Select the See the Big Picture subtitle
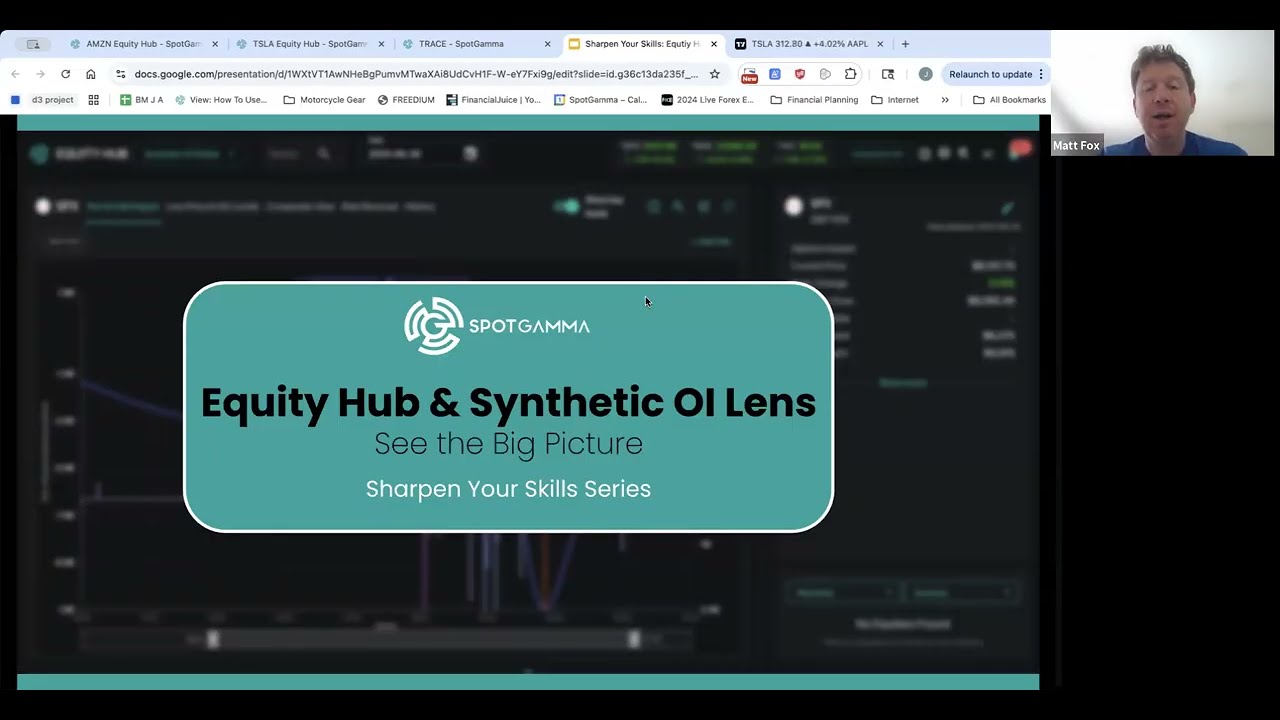The height and width of the screenshot is (720, 1280). pyautogui.click(x=508, y=444)
